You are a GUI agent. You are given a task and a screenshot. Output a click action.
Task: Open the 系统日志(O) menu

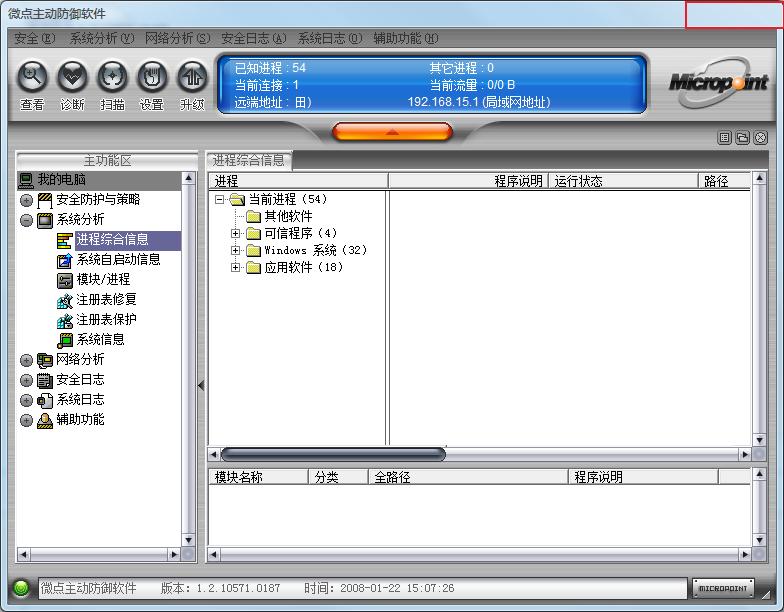pos(330,38)
